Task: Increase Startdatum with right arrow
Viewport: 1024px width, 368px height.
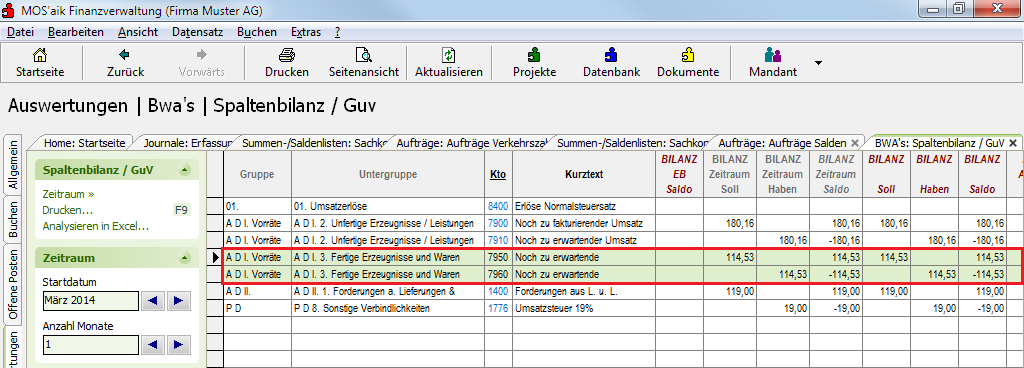Action: [x=178, y=301]
